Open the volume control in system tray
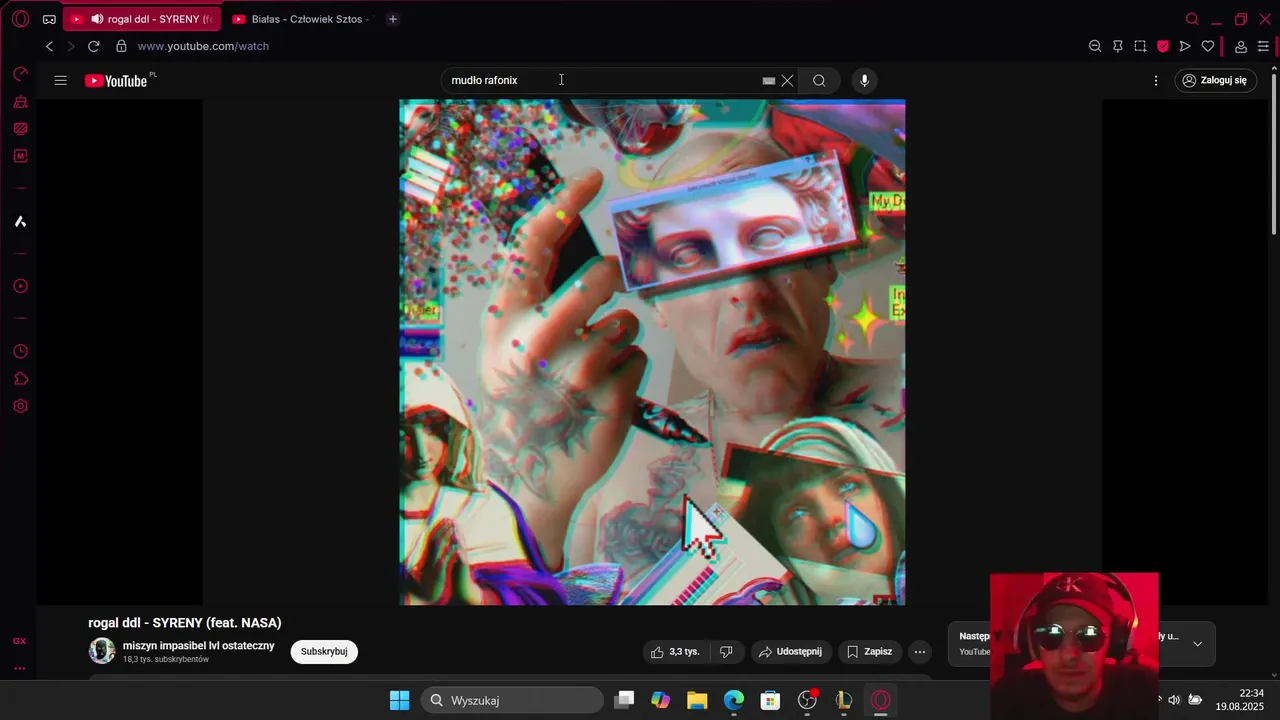The width and height of the screenshot is (1280, 720). tap(1174, 700)
